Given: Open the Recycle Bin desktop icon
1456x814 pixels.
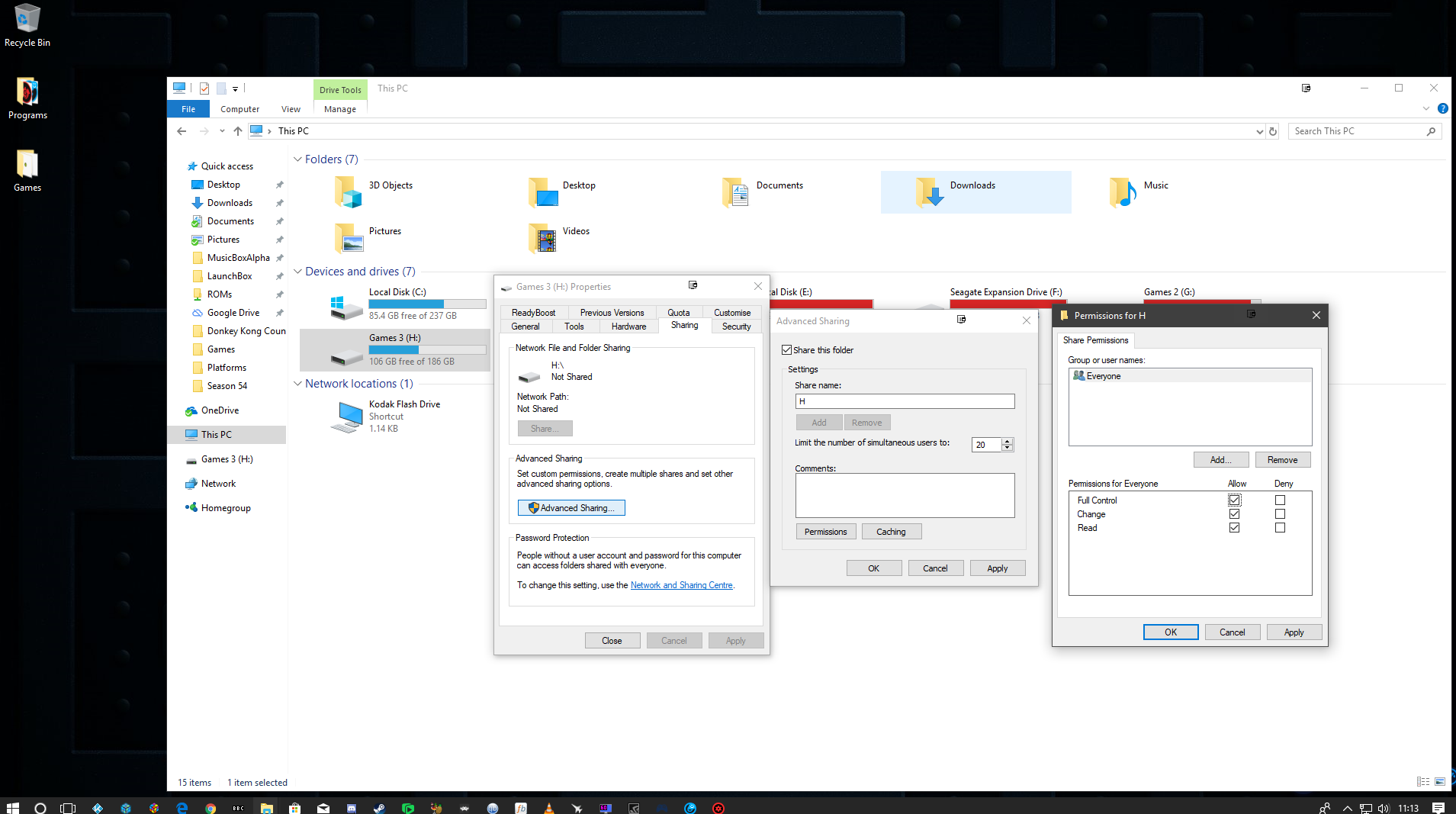Looking at the screenshot, I should [x=27, y=25].
